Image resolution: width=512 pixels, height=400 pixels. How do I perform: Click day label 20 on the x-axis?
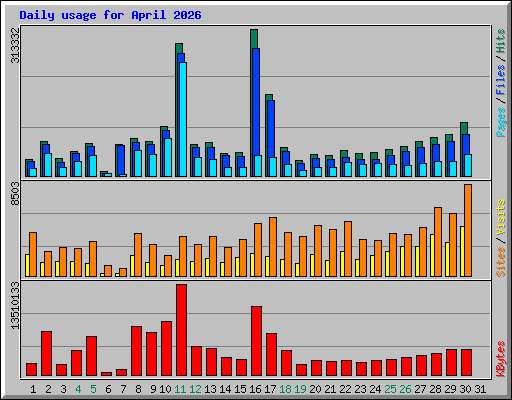[x=315, y=389]
